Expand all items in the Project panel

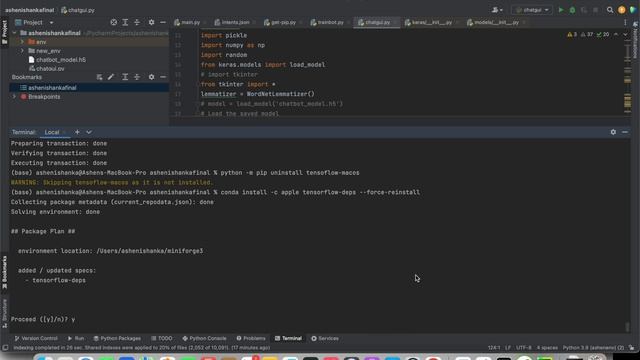coord(125,22)
